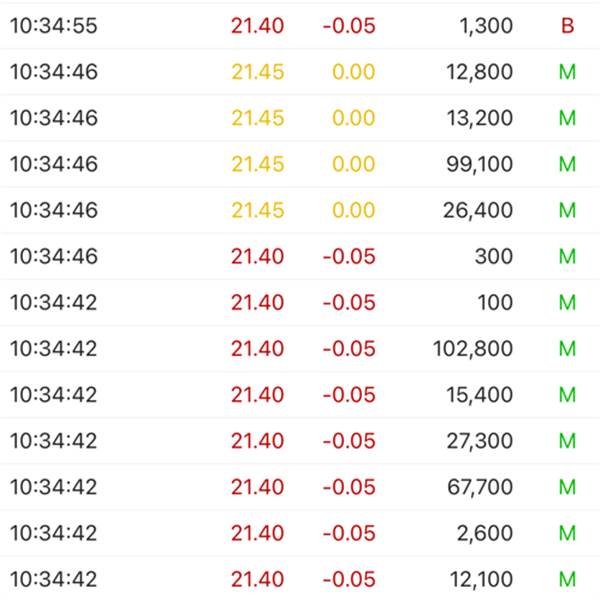Click the M marker beside 26,400

567,210
